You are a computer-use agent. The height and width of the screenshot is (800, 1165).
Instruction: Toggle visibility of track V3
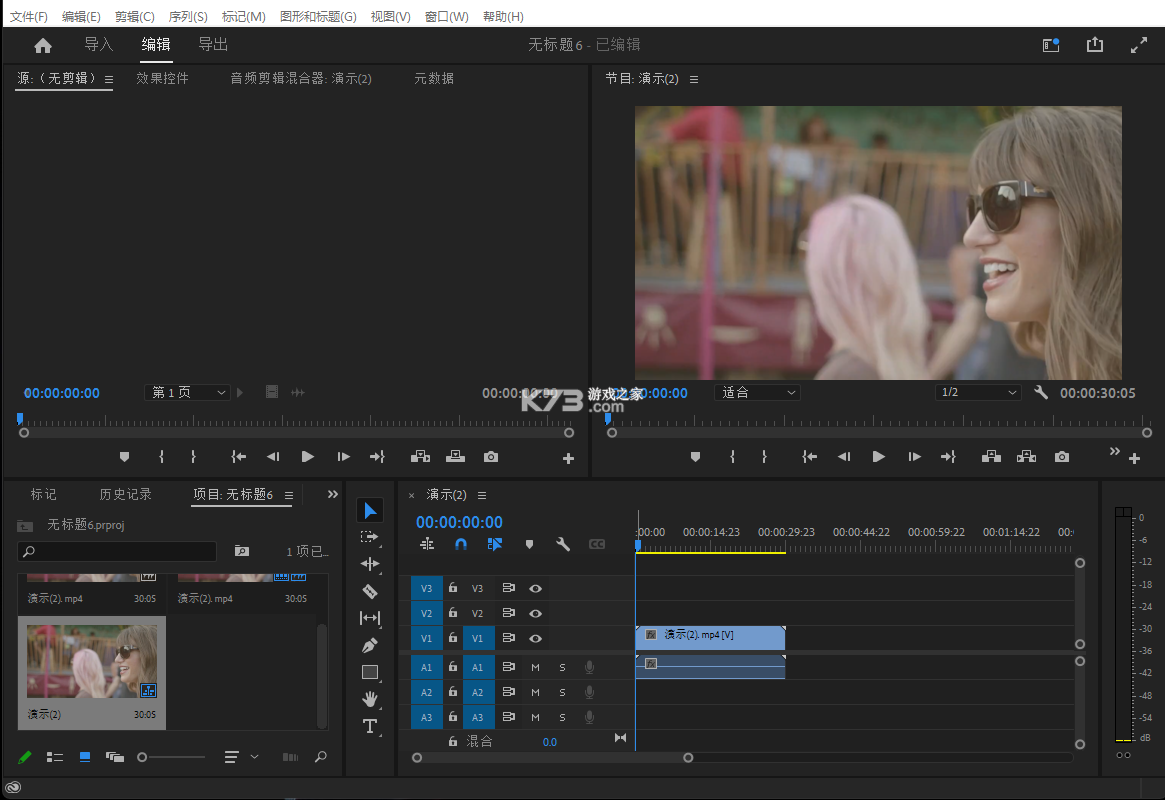click(535, 588)
